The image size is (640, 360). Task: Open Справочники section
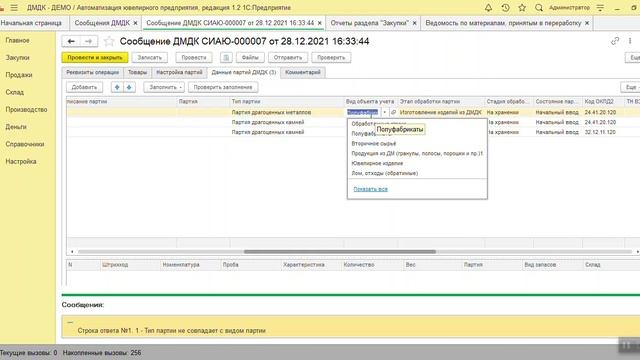click(25, 144)
